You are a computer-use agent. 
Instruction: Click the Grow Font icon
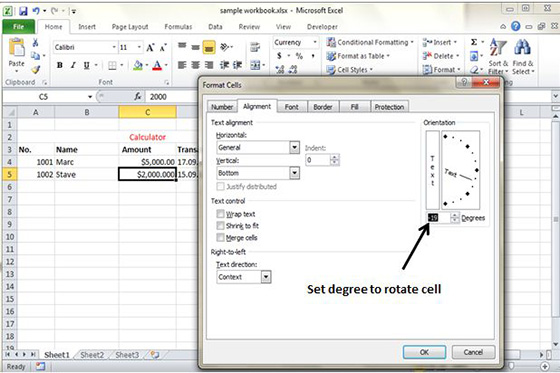coord(150,47)
